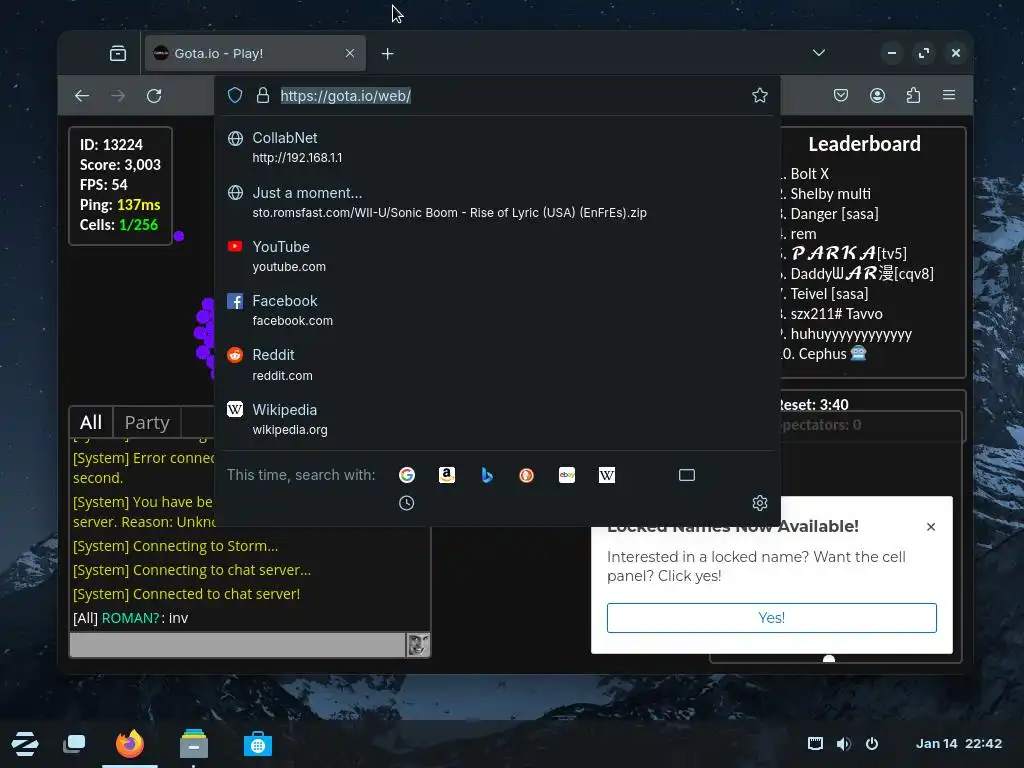
Task: Click the Score: 3,003 stat
Action: coord(120,165)
